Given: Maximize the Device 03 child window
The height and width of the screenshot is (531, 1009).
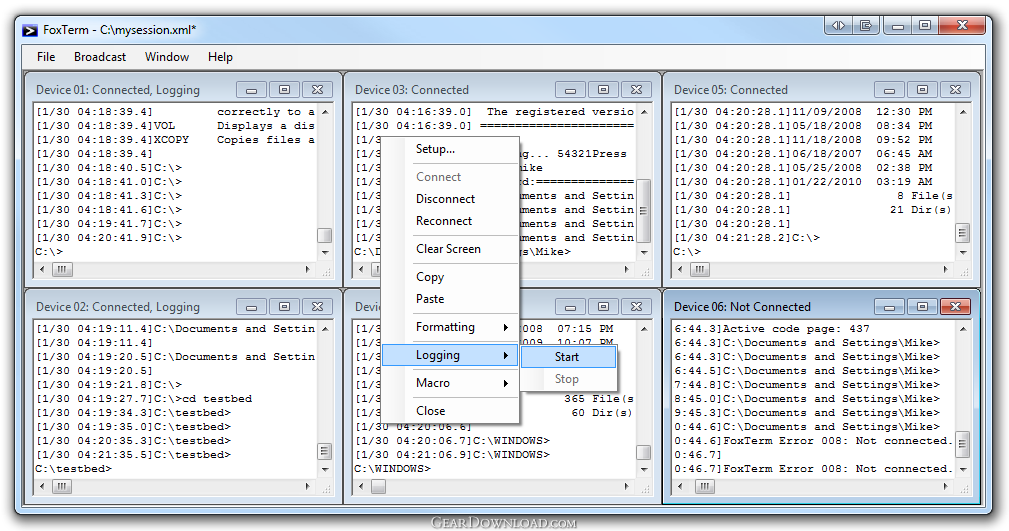Looking at the screenshot, I should (x=604, y=90).
